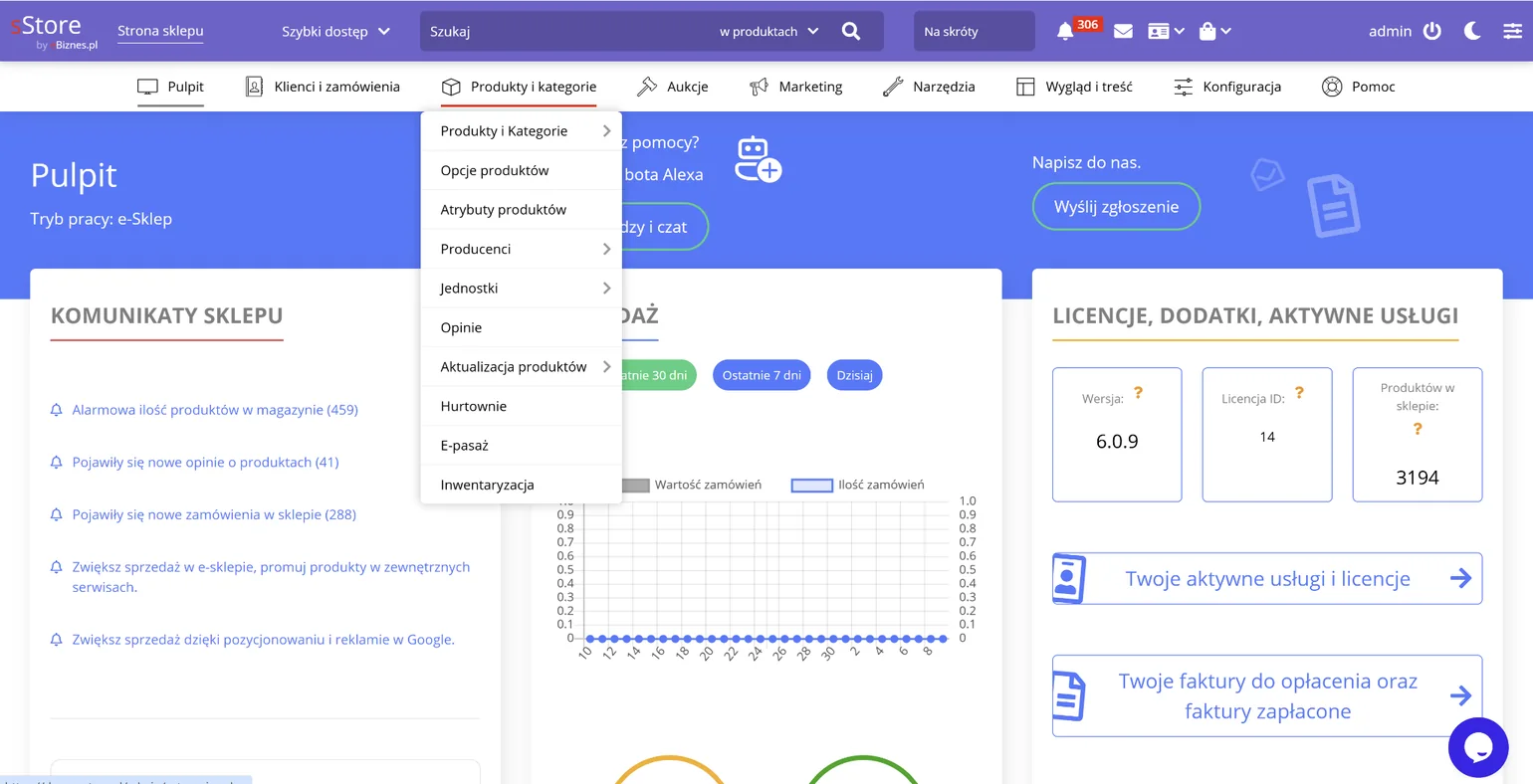Toggle Wartość zamówień chart legend
This screenshot has height=784, width=1533.
pyautogui.click(x=692, y=485)
